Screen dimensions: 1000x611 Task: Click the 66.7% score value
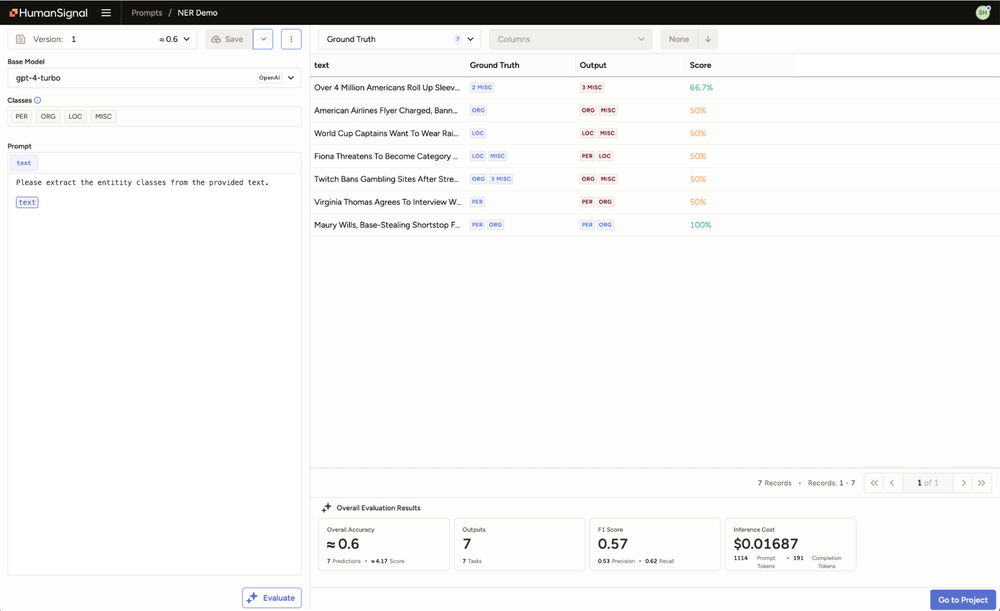701,87
